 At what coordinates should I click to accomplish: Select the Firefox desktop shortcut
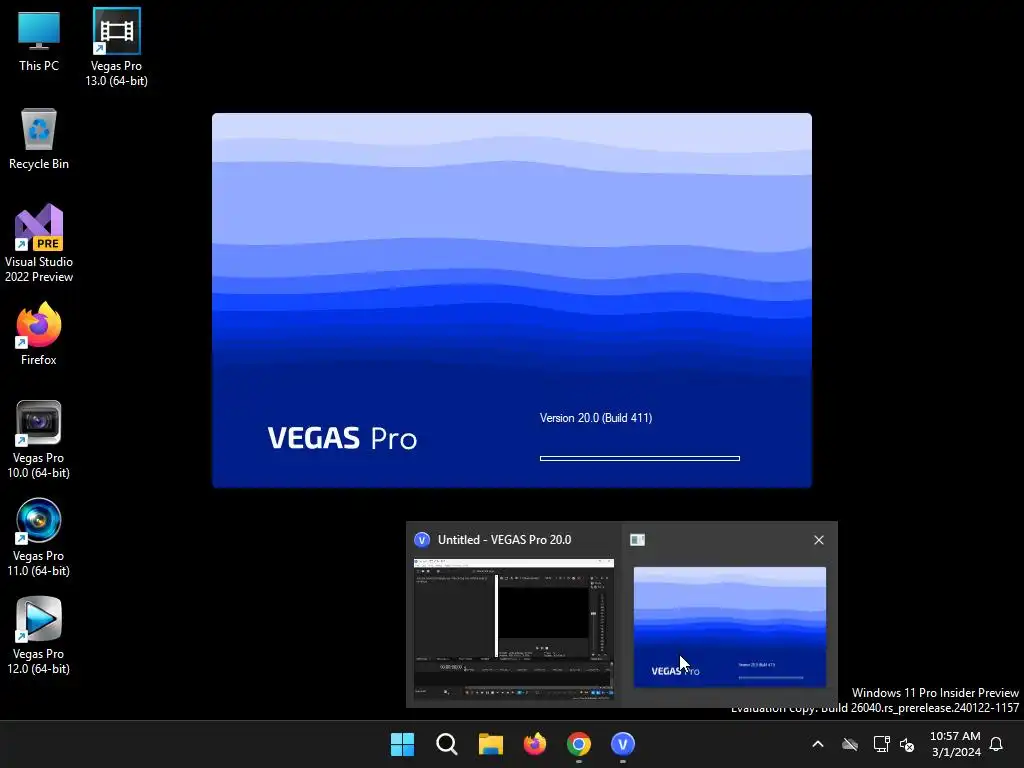point(39,334)
